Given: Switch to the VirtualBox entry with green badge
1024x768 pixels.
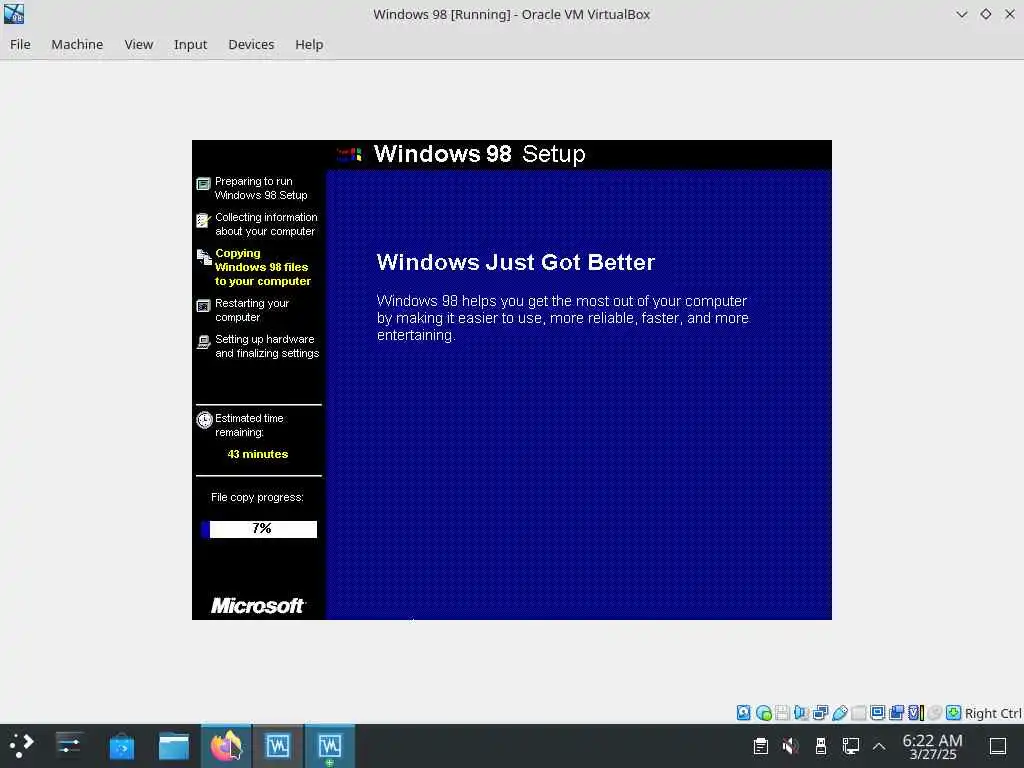Looking at the screenshot, I should coord(330,746).
